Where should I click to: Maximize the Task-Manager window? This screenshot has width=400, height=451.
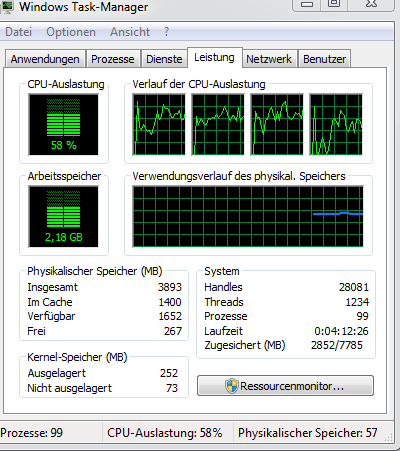(x=334, y=4)
